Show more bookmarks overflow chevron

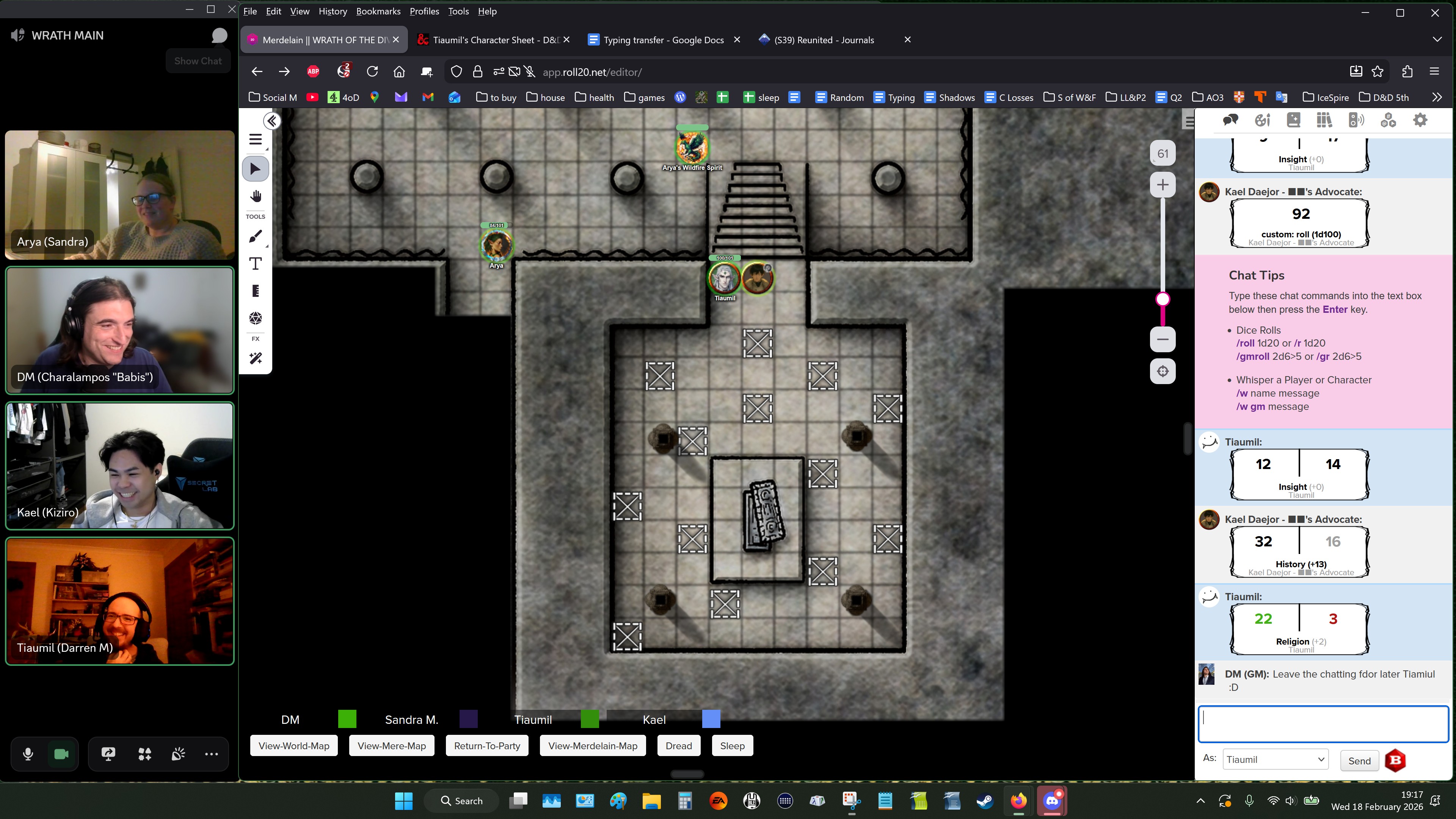coord(1437,97)
